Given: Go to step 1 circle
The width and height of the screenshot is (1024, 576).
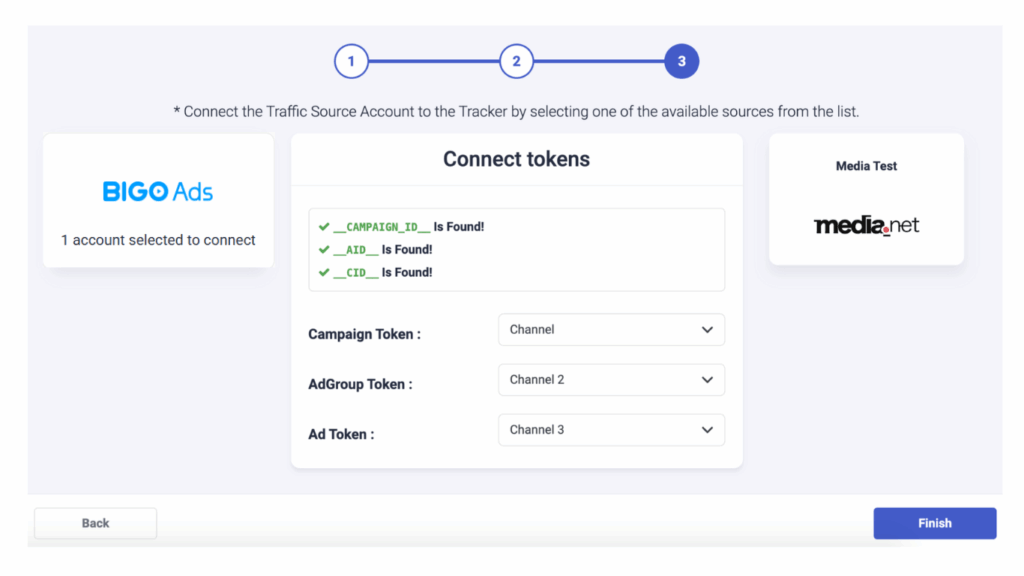Looking at the screenshot, I should (351, 61).
